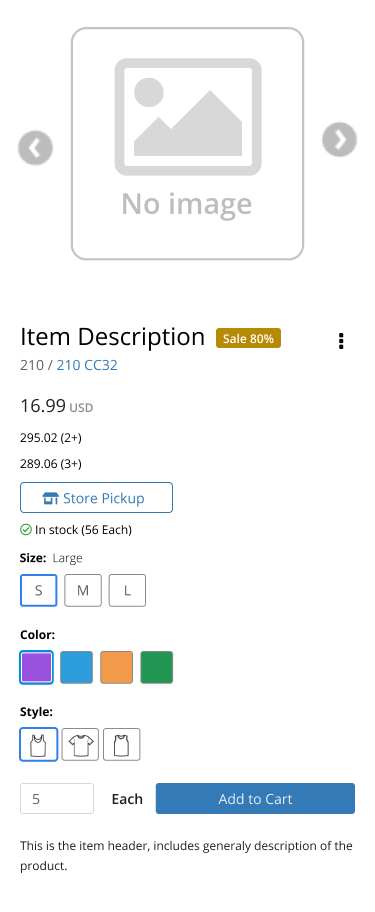
Task: Choose size L option
Action: point(127,590)
